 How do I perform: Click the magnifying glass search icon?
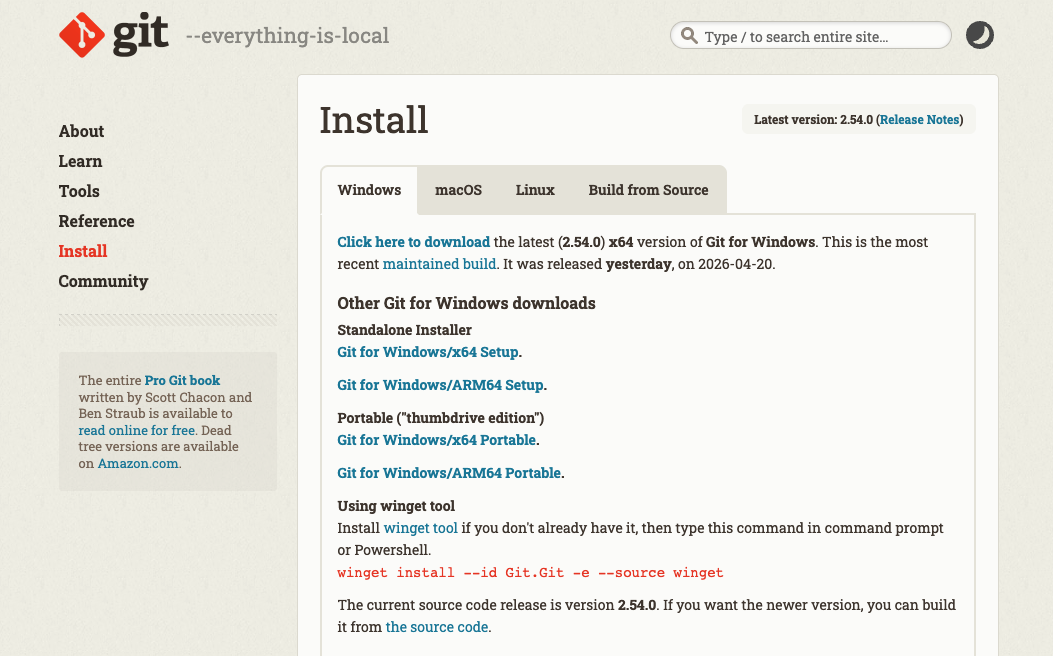[689, 35]
